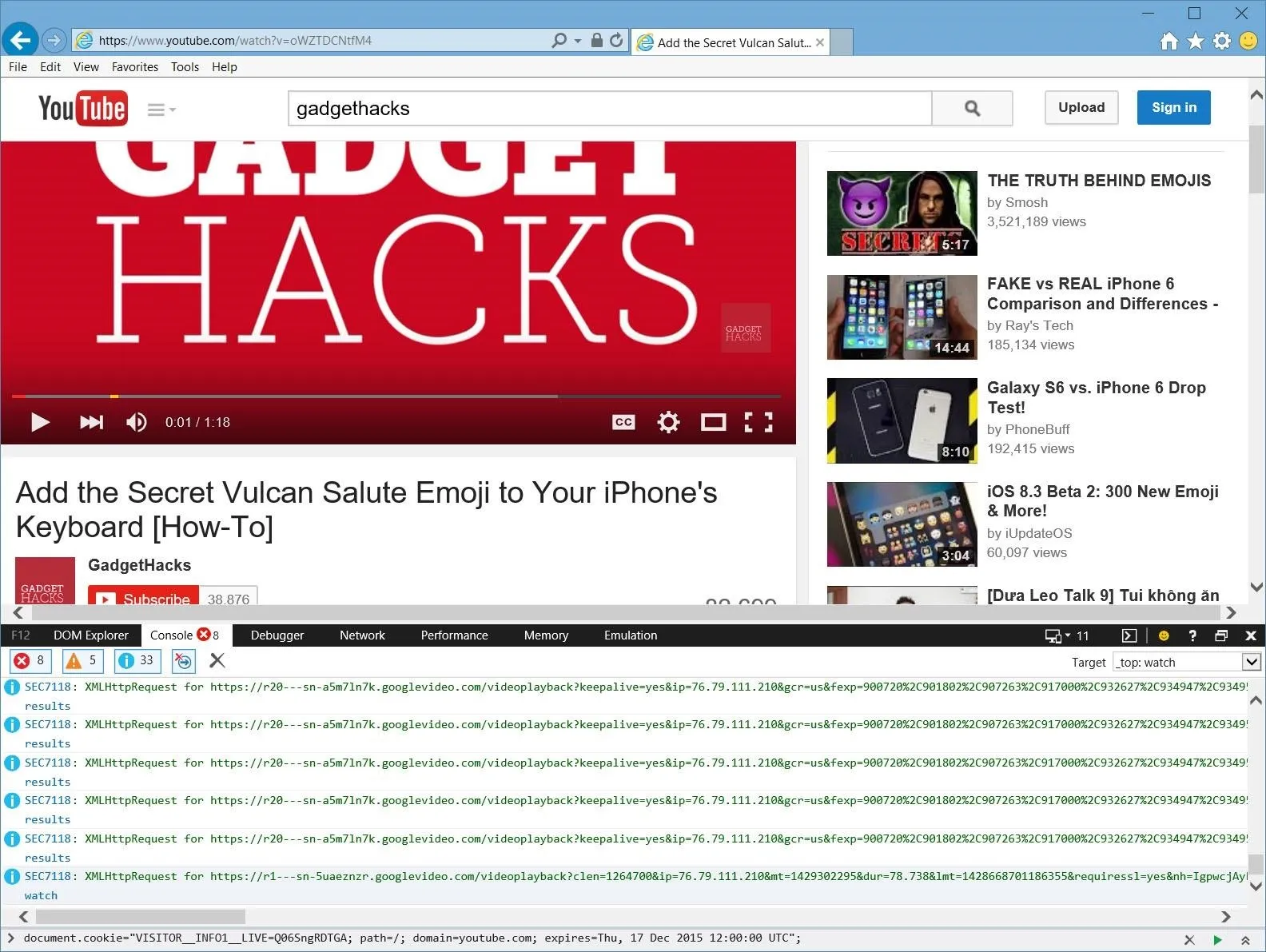The height and width of the screenshot is (952, 1266).
Task: Click the Home icon in browser toolbar
Action: [1168, 41]
